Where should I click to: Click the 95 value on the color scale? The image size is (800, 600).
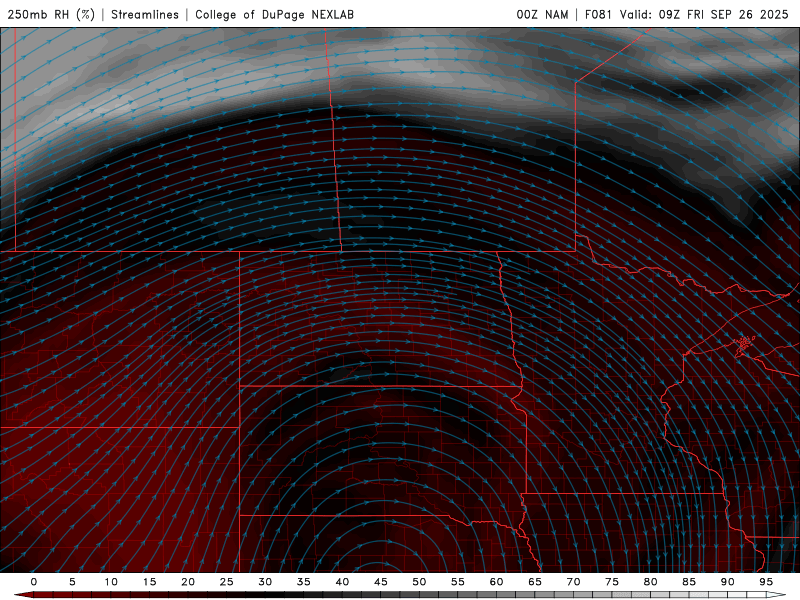coord(765,582)
